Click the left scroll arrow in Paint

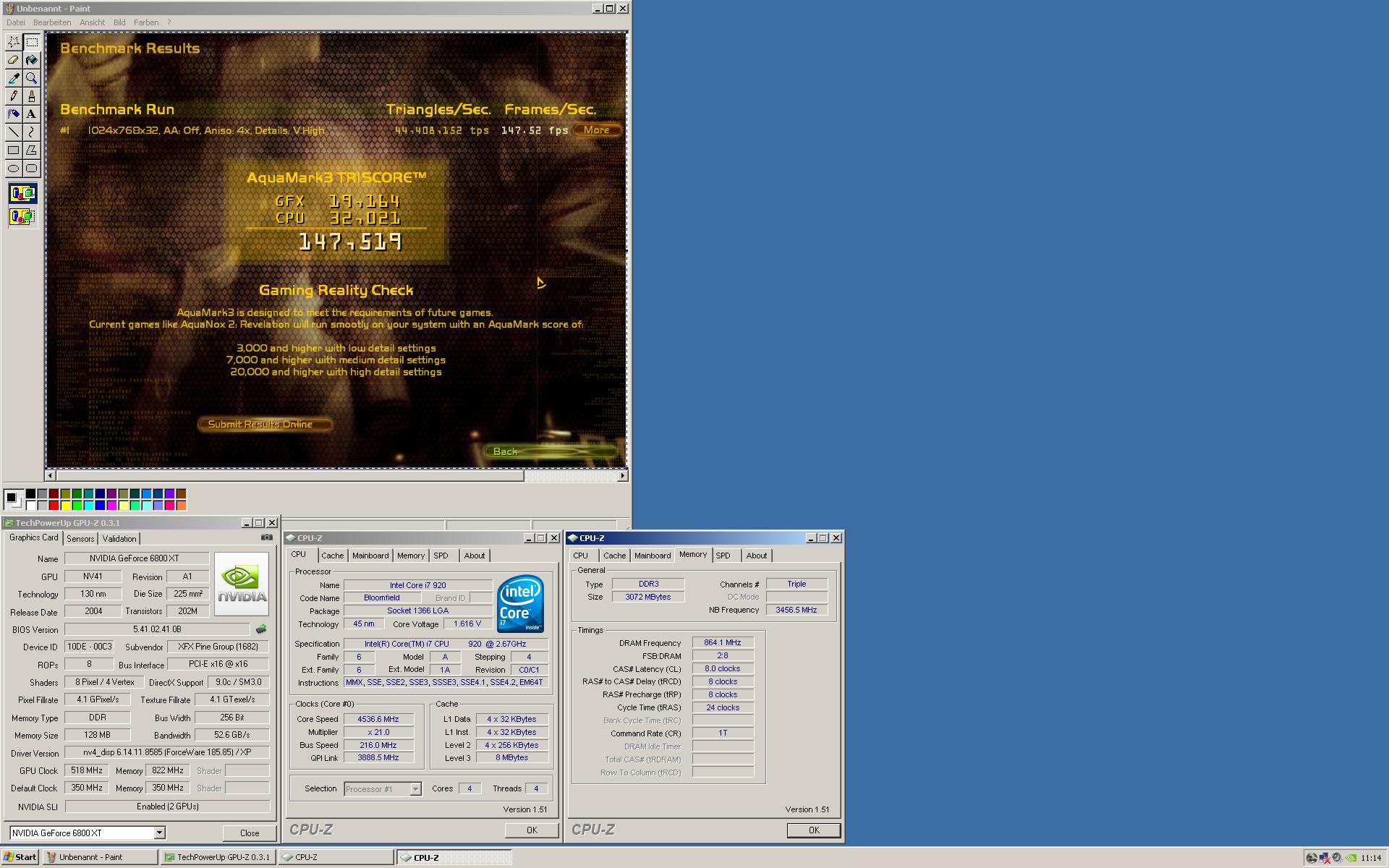click(50, 476)
